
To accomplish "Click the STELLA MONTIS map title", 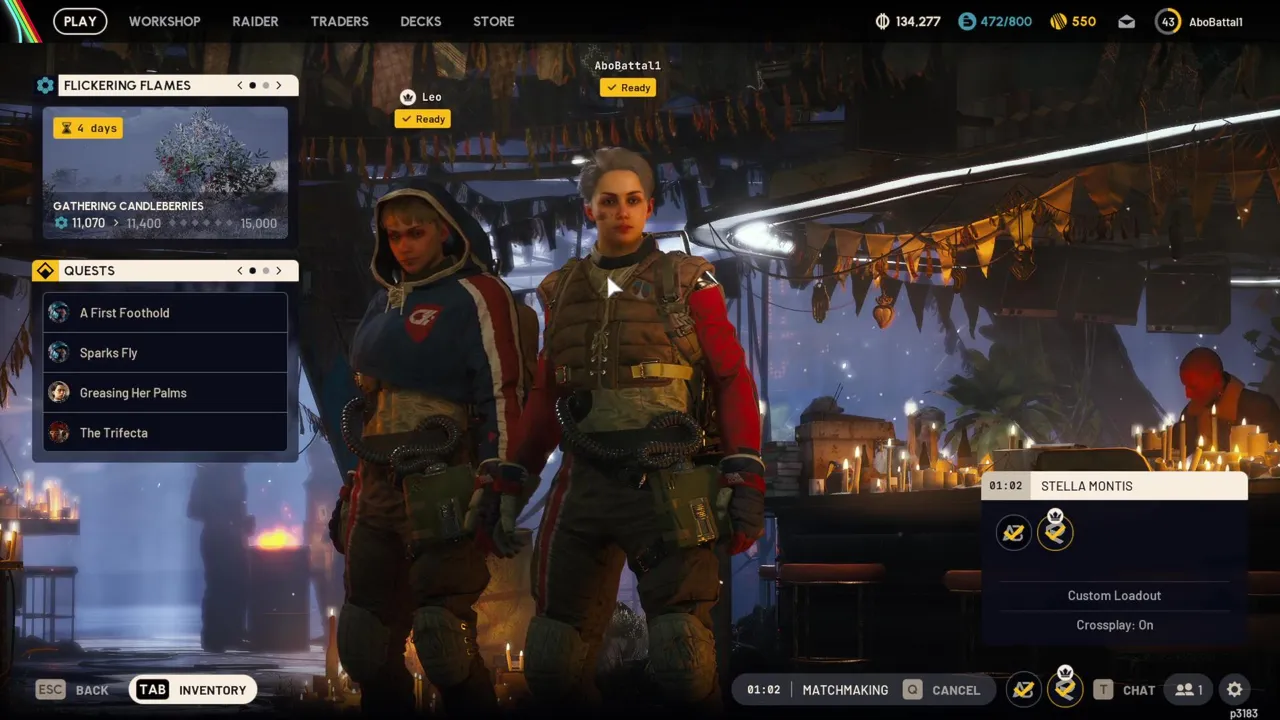I will pyautogui.click(x=1087, y=486).
